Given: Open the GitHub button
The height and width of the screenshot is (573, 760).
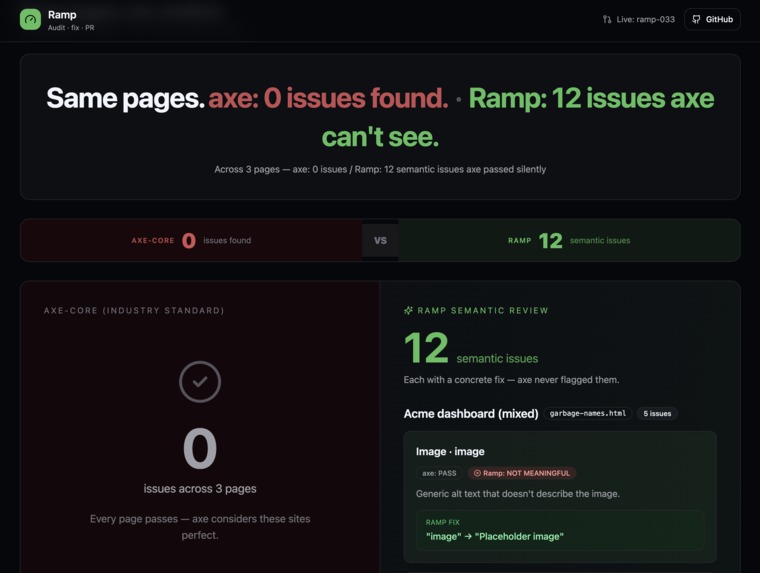Looking at the screenshot, I should click(x=712, y=19).
